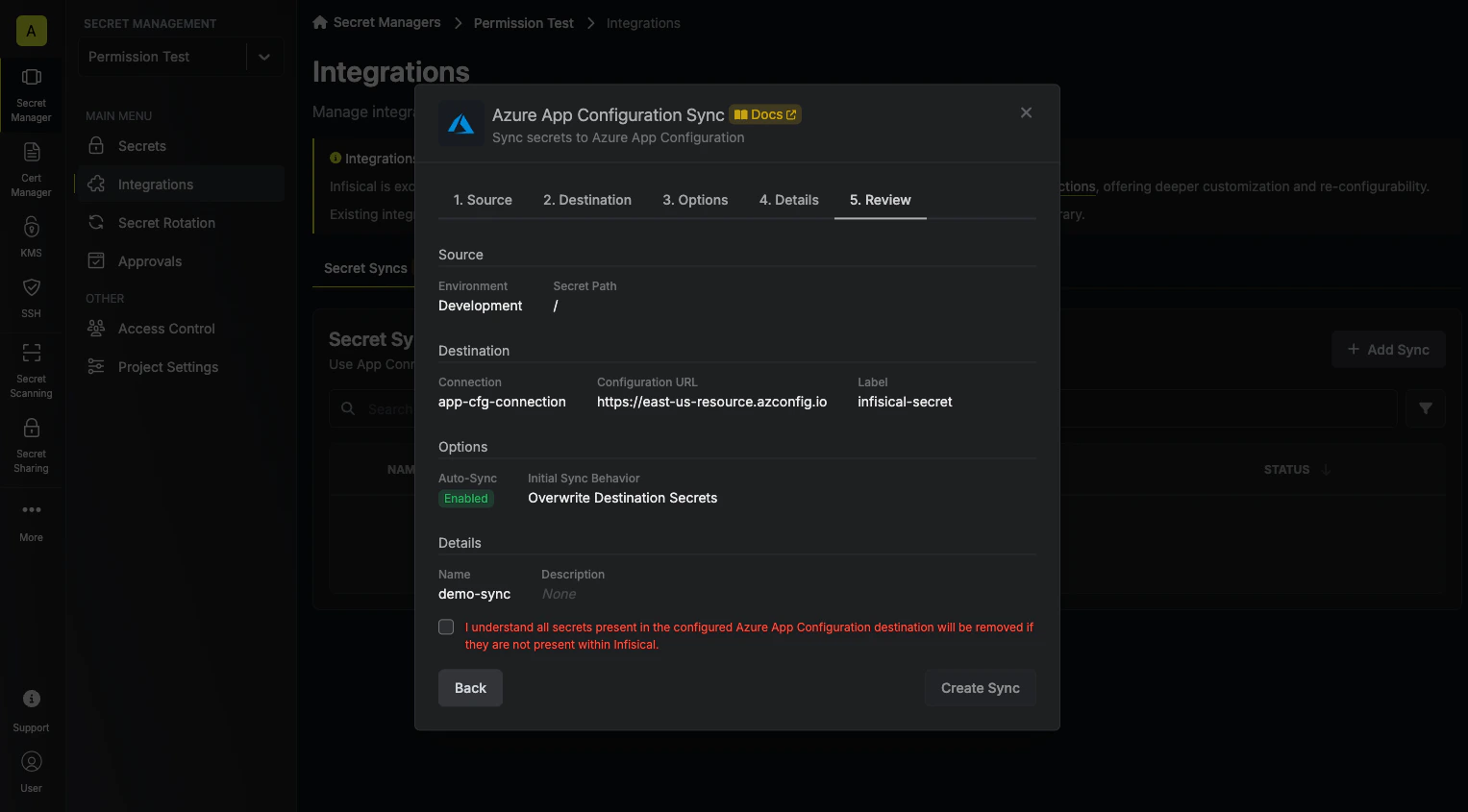This screenshot has width=1468, height=812.
Task: Click the Create Sync button
Action: coord(981,688)
